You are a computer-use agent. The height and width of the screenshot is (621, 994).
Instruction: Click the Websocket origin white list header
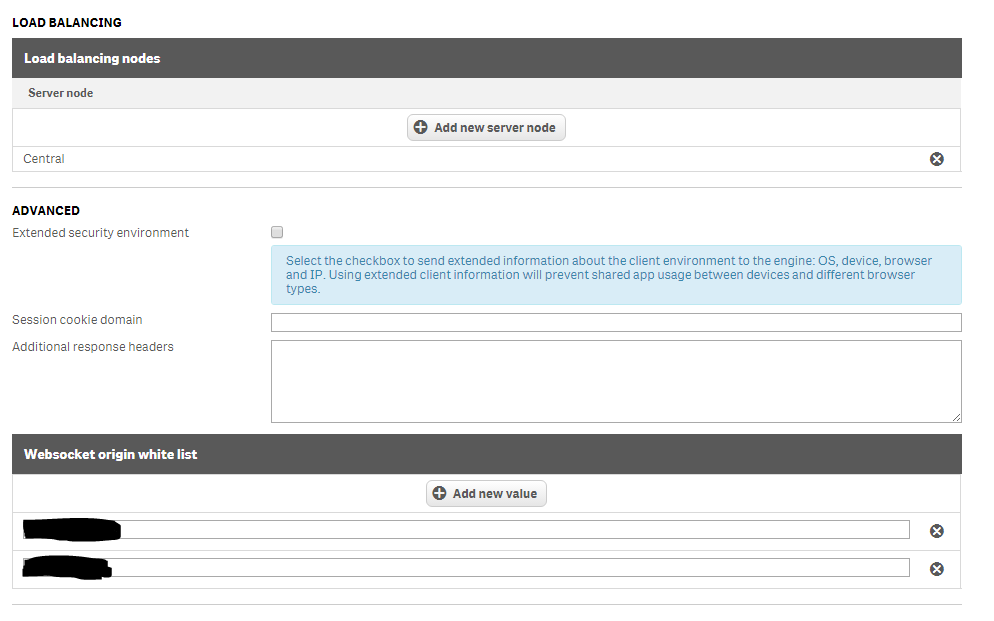(486, 454)
